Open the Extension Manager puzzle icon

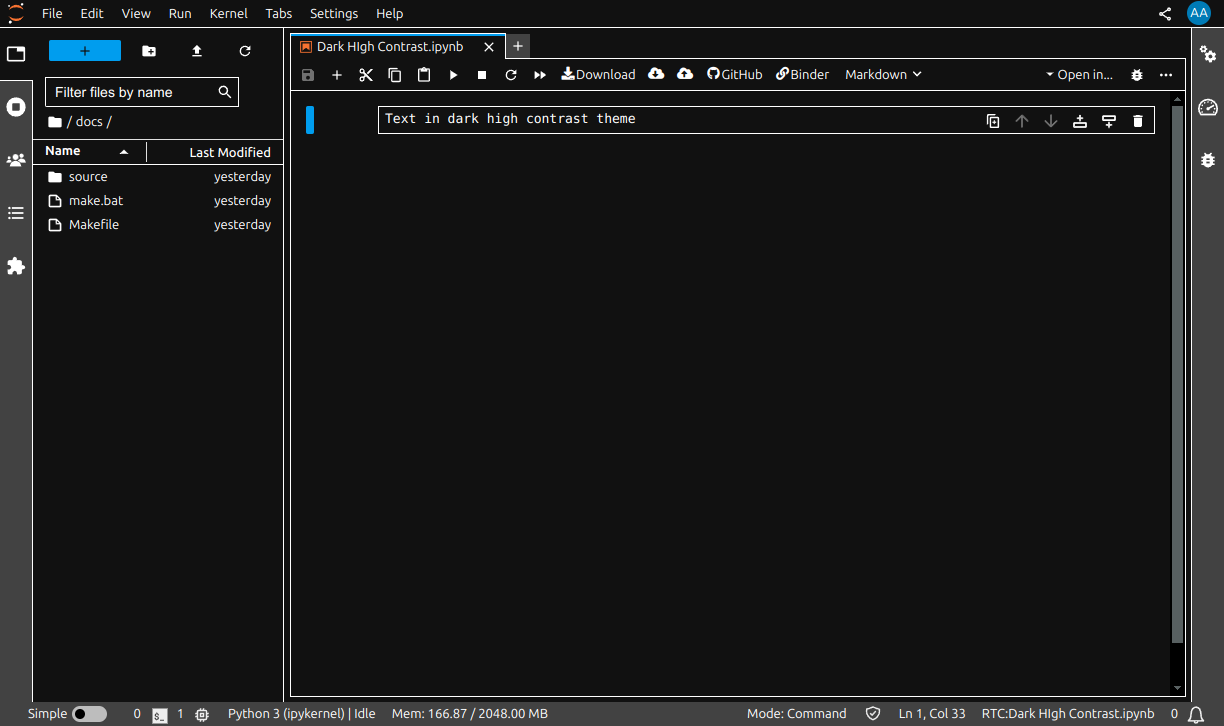(x=16, y=266)
